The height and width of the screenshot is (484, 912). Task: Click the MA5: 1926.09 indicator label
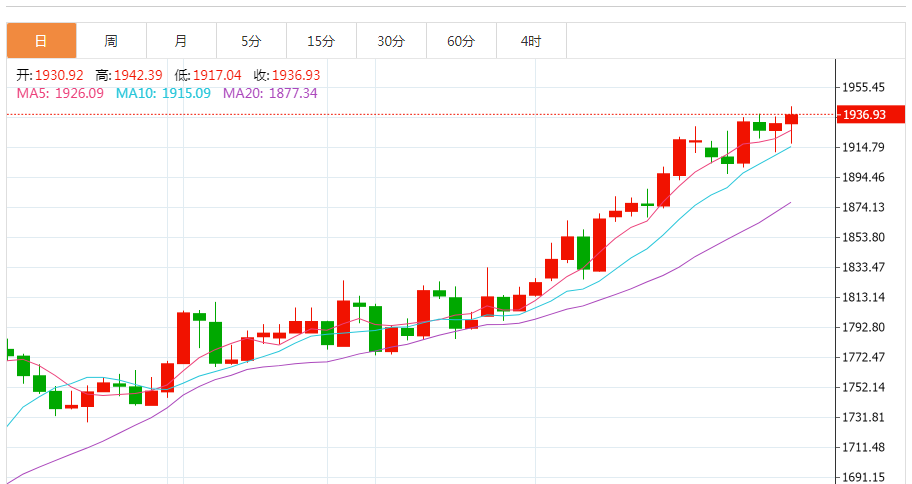(x=60, y=93)
